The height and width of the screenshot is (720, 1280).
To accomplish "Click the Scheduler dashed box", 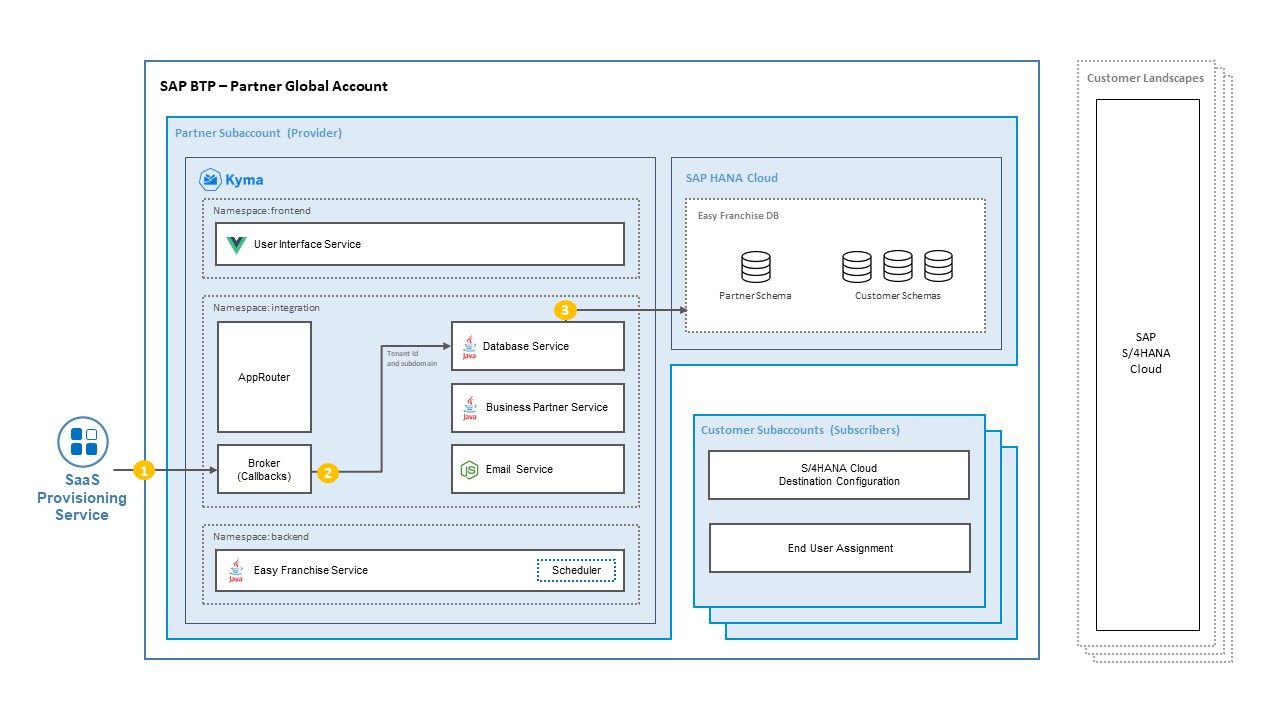I will (x=577, y=571).
